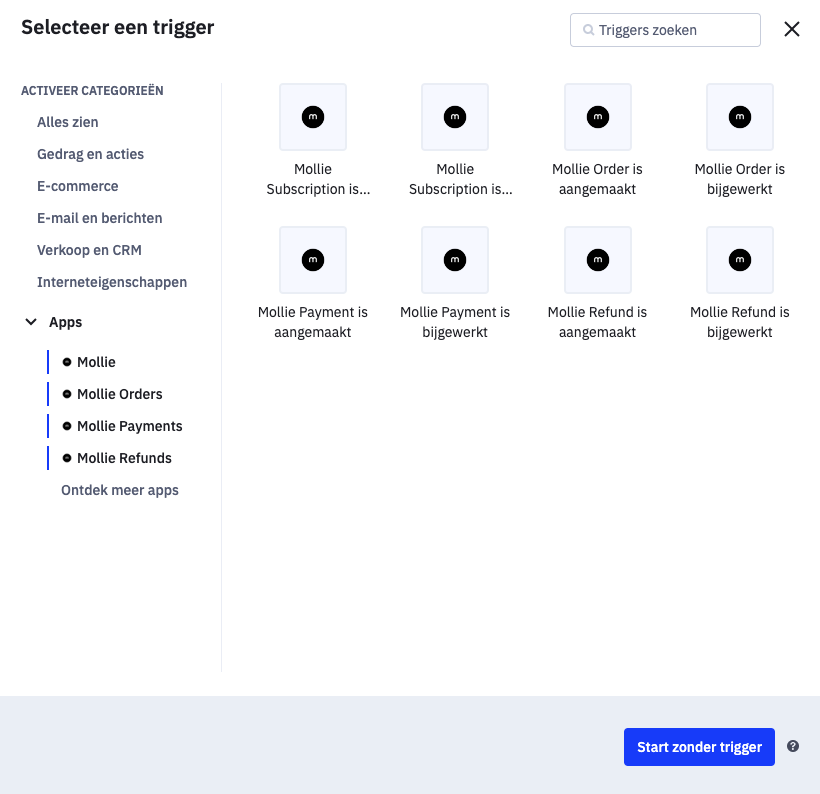Pick Mollie Refund is bijgewerkt trigger icon

(x=740, y=260)
